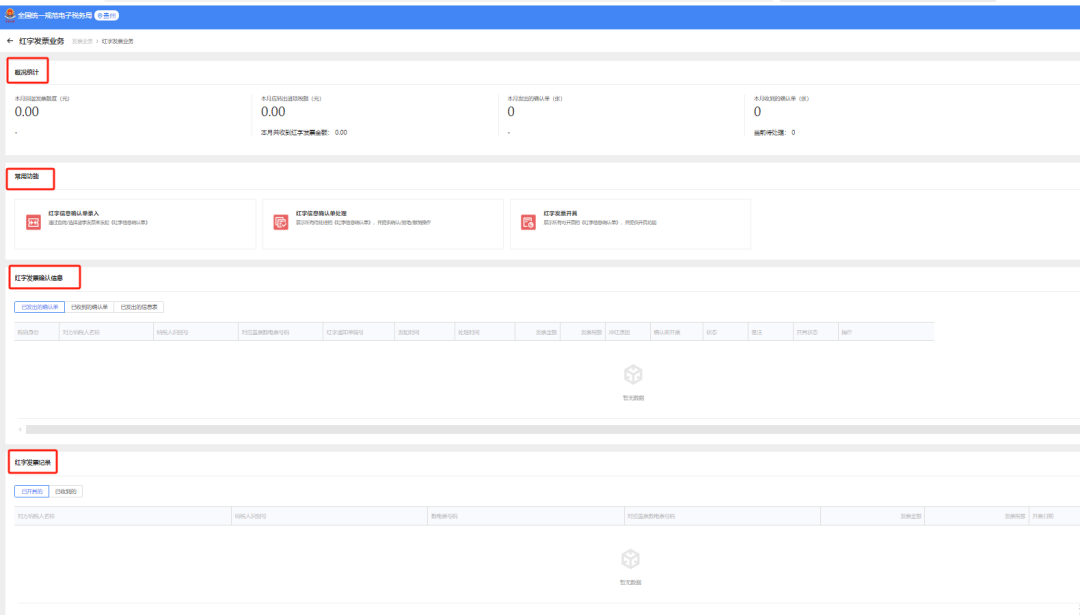The width and height of the screenshot is (1080, 615).
Task: Open the 发票业务 breadcrumb link
Action: (x=82, y=41)
